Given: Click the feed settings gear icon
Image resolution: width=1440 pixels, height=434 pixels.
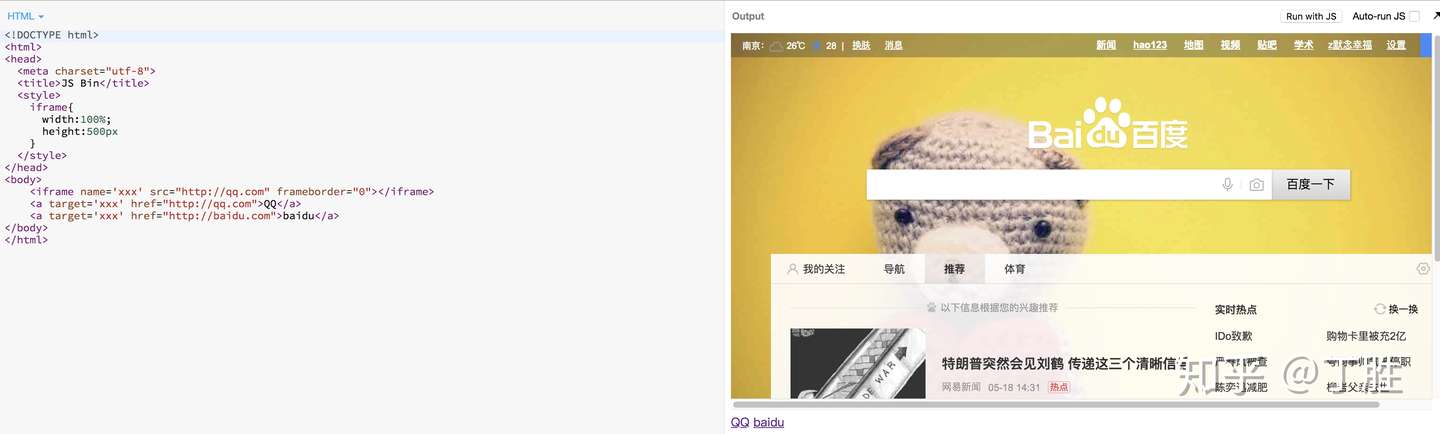Looking at the screenshot, I should [1423, 269].
